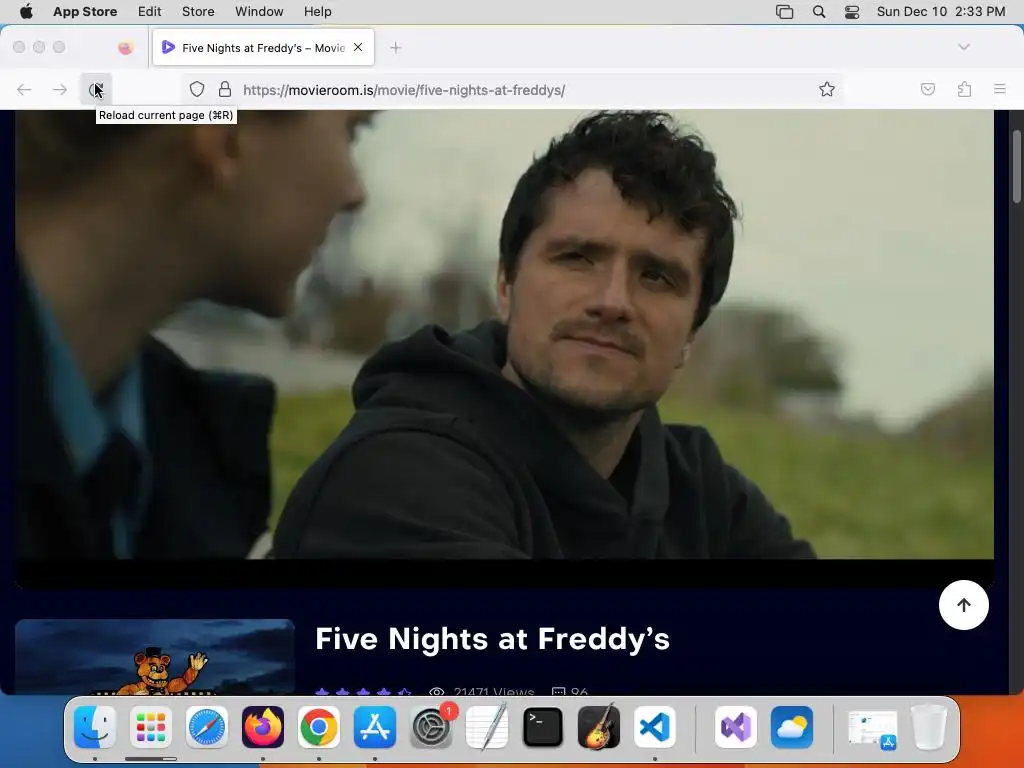Click the Five Nights at Freddy's movie heading

[492, 639]
